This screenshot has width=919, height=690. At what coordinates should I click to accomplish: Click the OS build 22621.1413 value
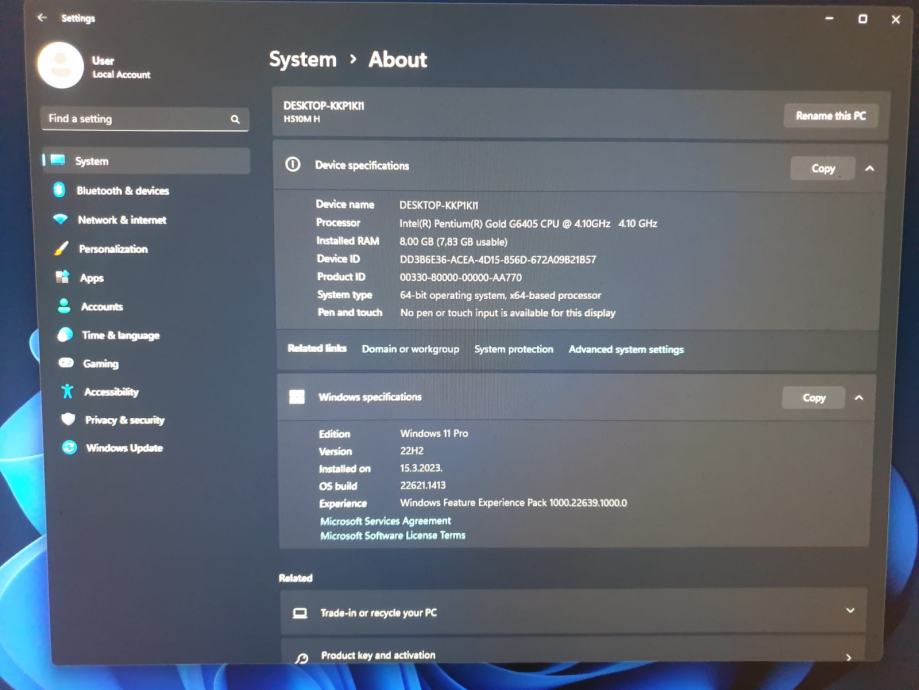pyautogui.click(x=423, y=485)
